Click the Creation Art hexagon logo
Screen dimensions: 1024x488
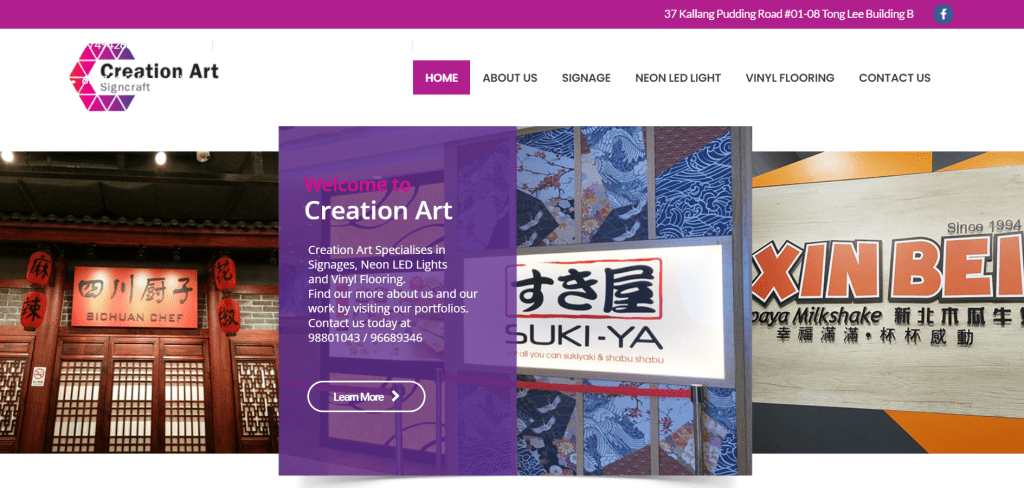[x=102, y=76]
